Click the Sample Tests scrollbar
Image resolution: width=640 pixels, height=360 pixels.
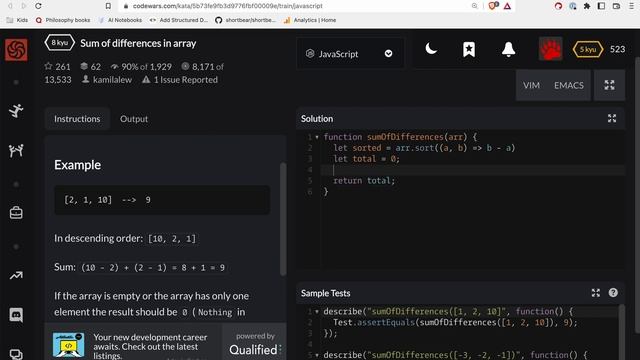coord(622,331)
